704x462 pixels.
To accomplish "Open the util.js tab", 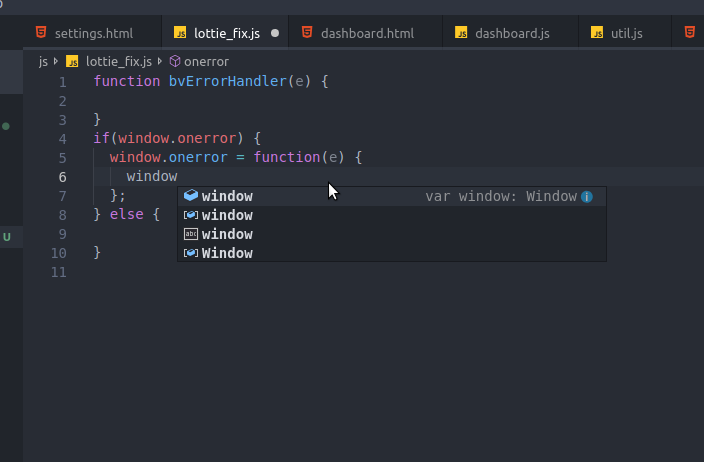I will tap(626, 33).
